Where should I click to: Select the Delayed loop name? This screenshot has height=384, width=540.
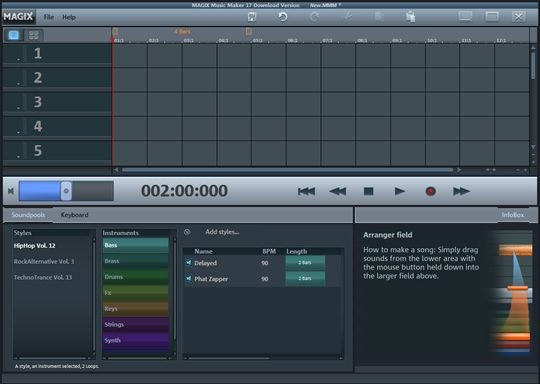206,263
